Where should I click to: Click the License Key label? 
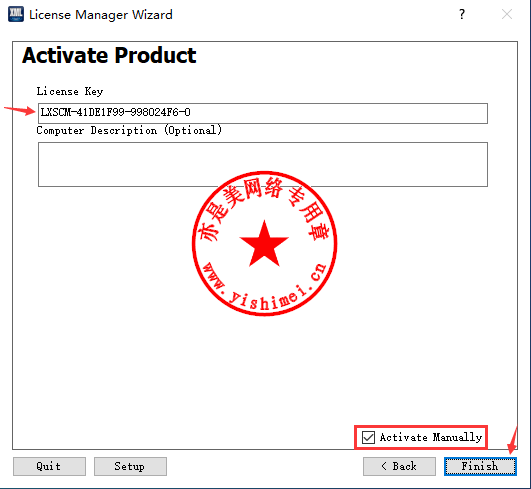pyautogui.click(x=70, y=91)
